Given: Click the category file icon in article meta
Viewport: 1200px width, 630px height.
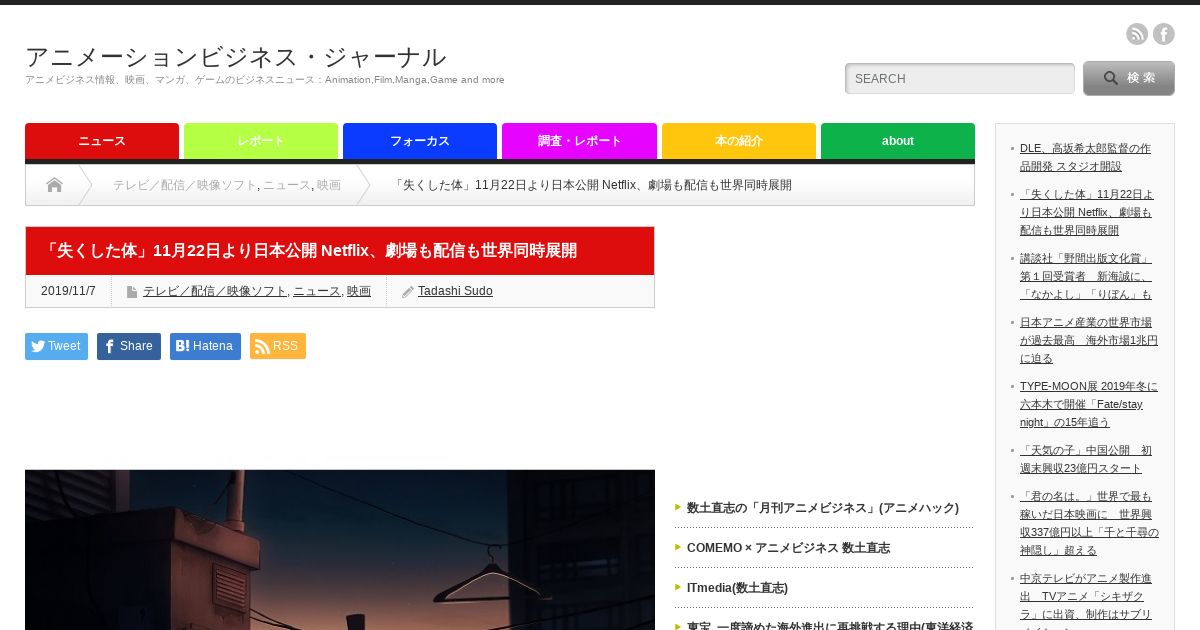Looking at the screenshot, I should pos(132,292).
